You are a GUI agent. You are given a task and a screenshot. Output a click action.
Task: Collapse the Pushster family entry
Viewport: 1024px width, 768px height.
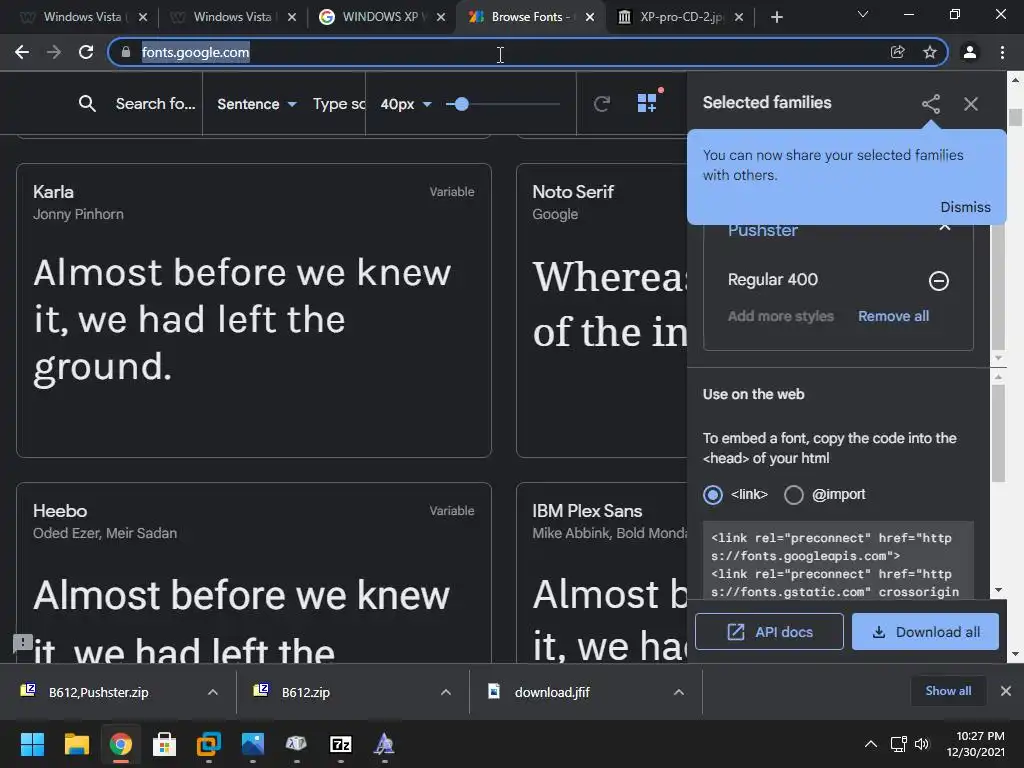944,227
